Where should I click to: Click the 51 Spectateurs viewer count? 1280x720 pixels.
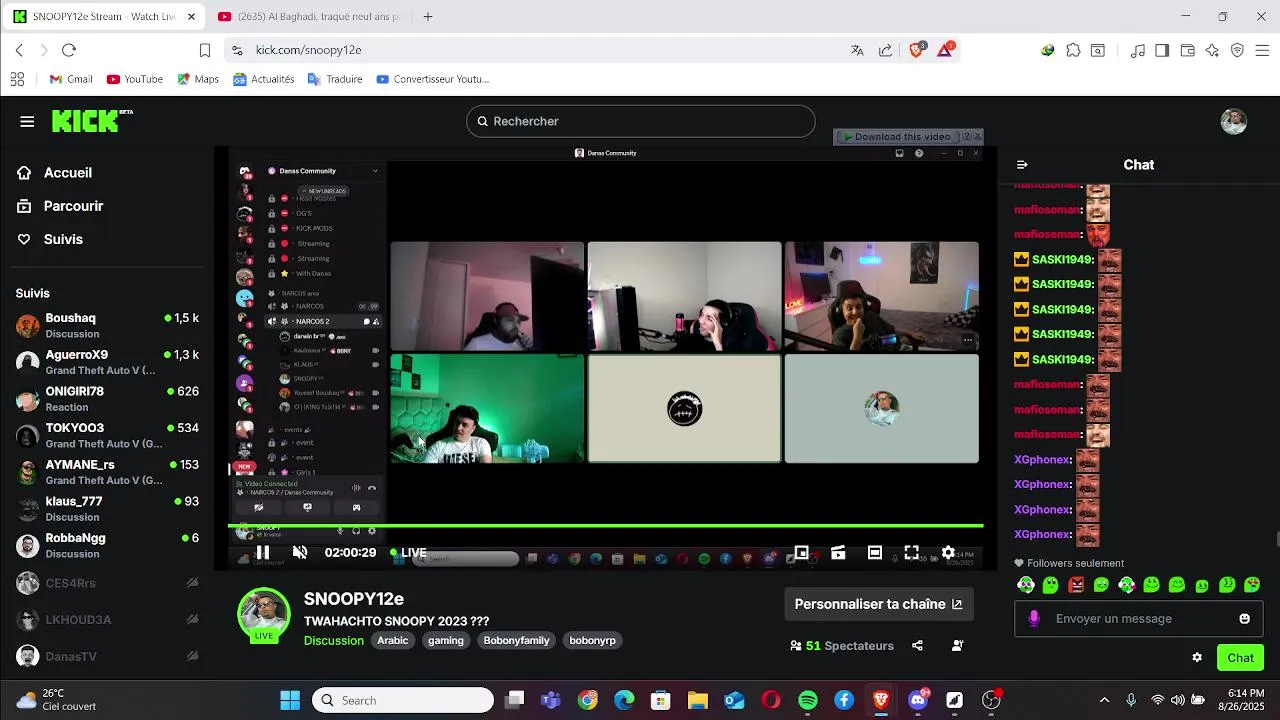click(x=842, y=646)
